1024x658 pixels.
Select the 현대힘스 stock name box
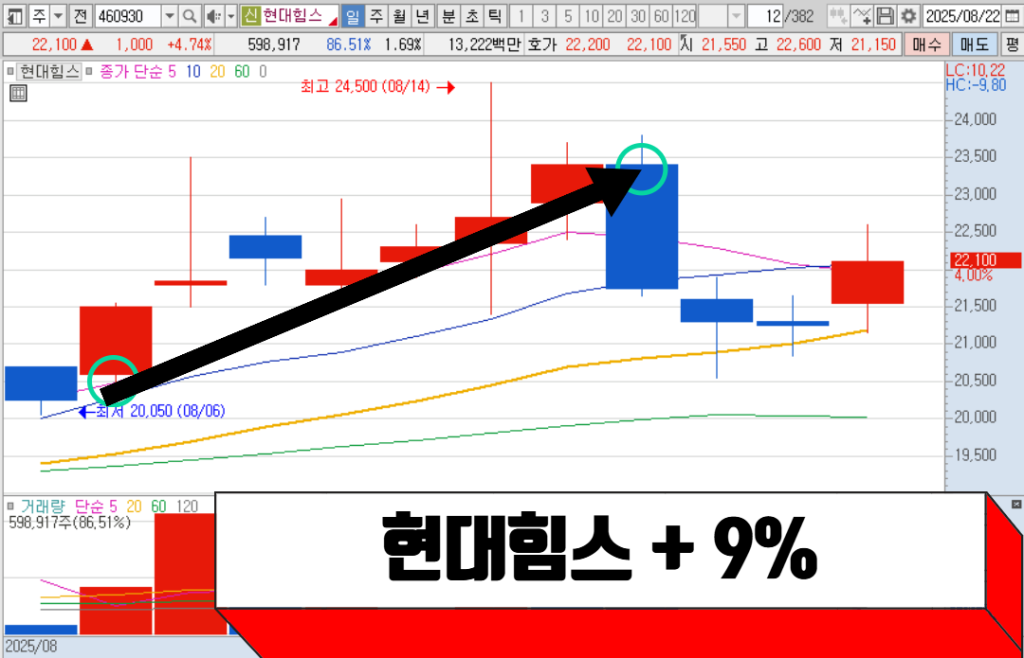(x=300, y=16)
